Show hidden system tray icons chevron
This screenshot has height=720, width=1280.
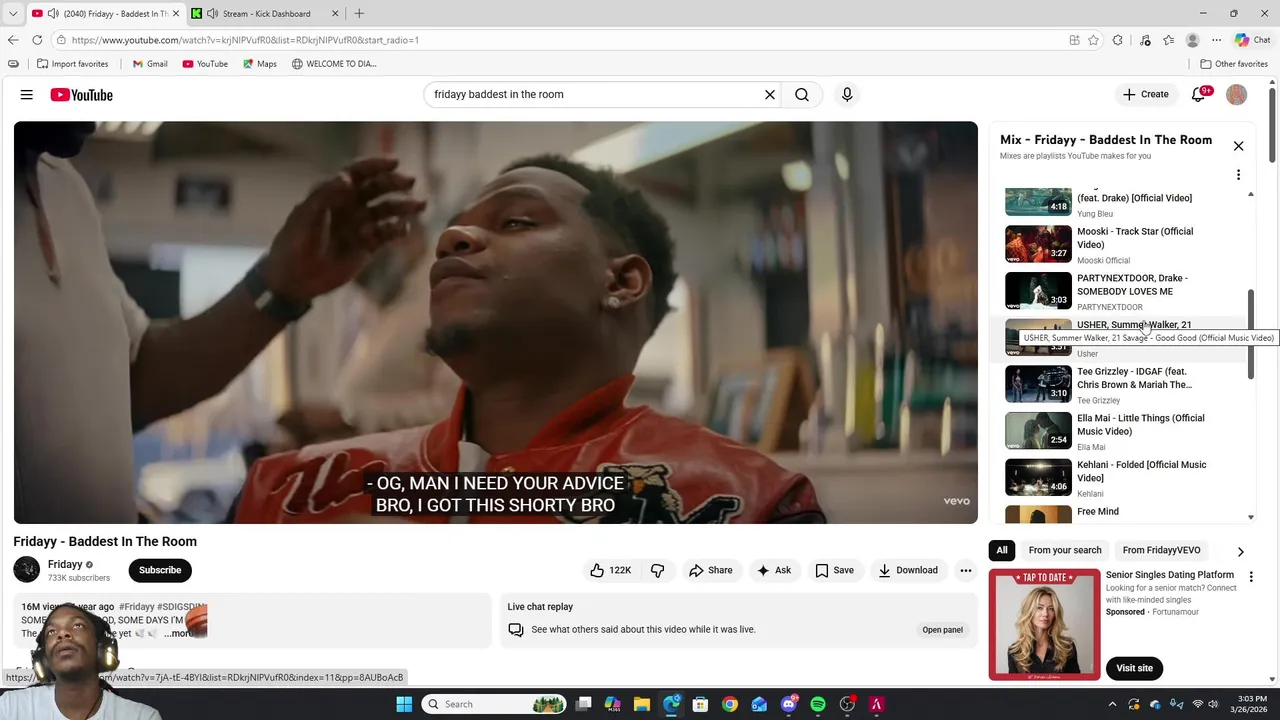[1112, 704]
